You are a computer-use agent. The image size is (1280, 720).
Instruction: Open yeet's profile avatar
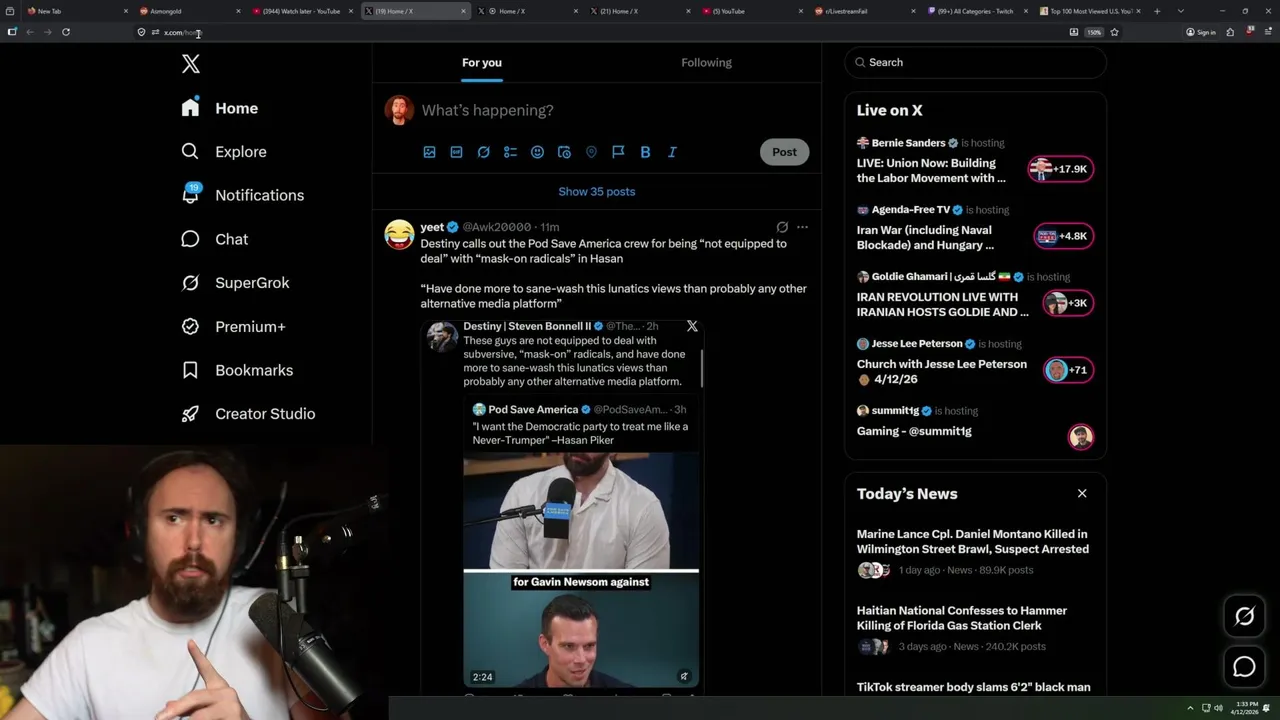coord(399,234)
